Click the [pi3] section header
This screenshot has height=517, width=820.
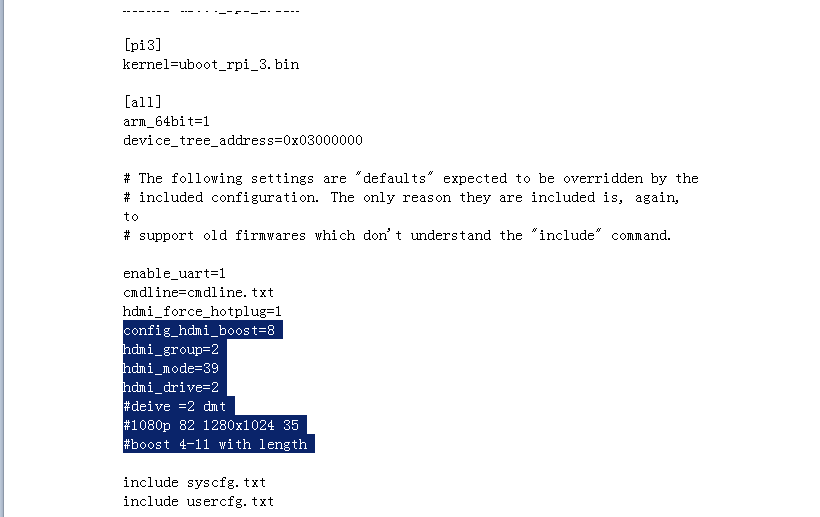142,45
